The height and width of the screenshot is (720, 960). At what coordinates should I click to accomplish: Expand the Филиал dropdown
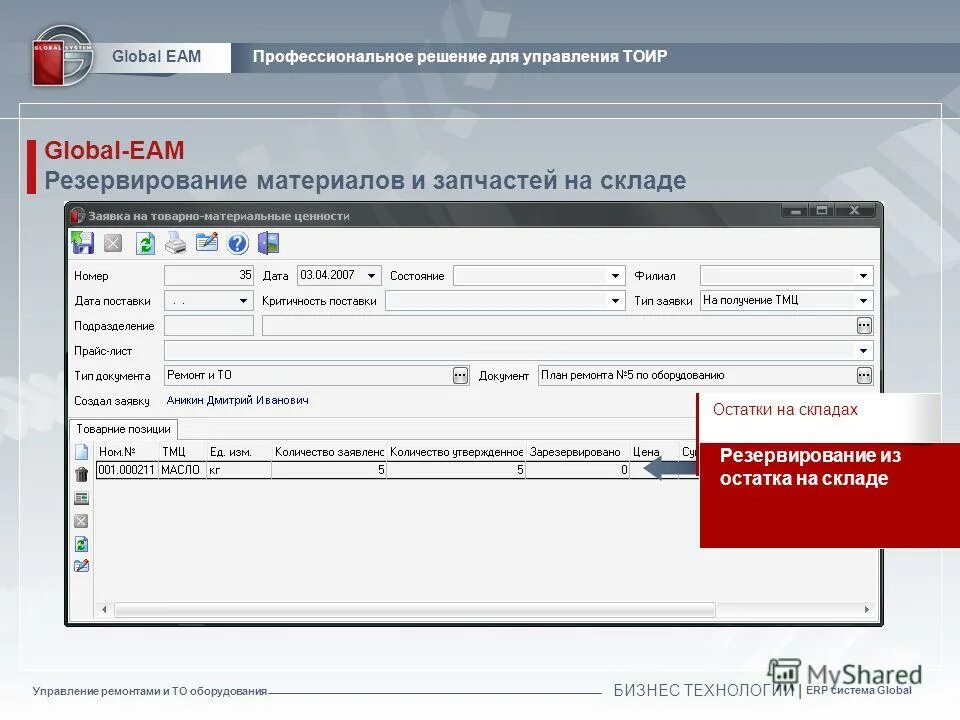tap(863, 276)
